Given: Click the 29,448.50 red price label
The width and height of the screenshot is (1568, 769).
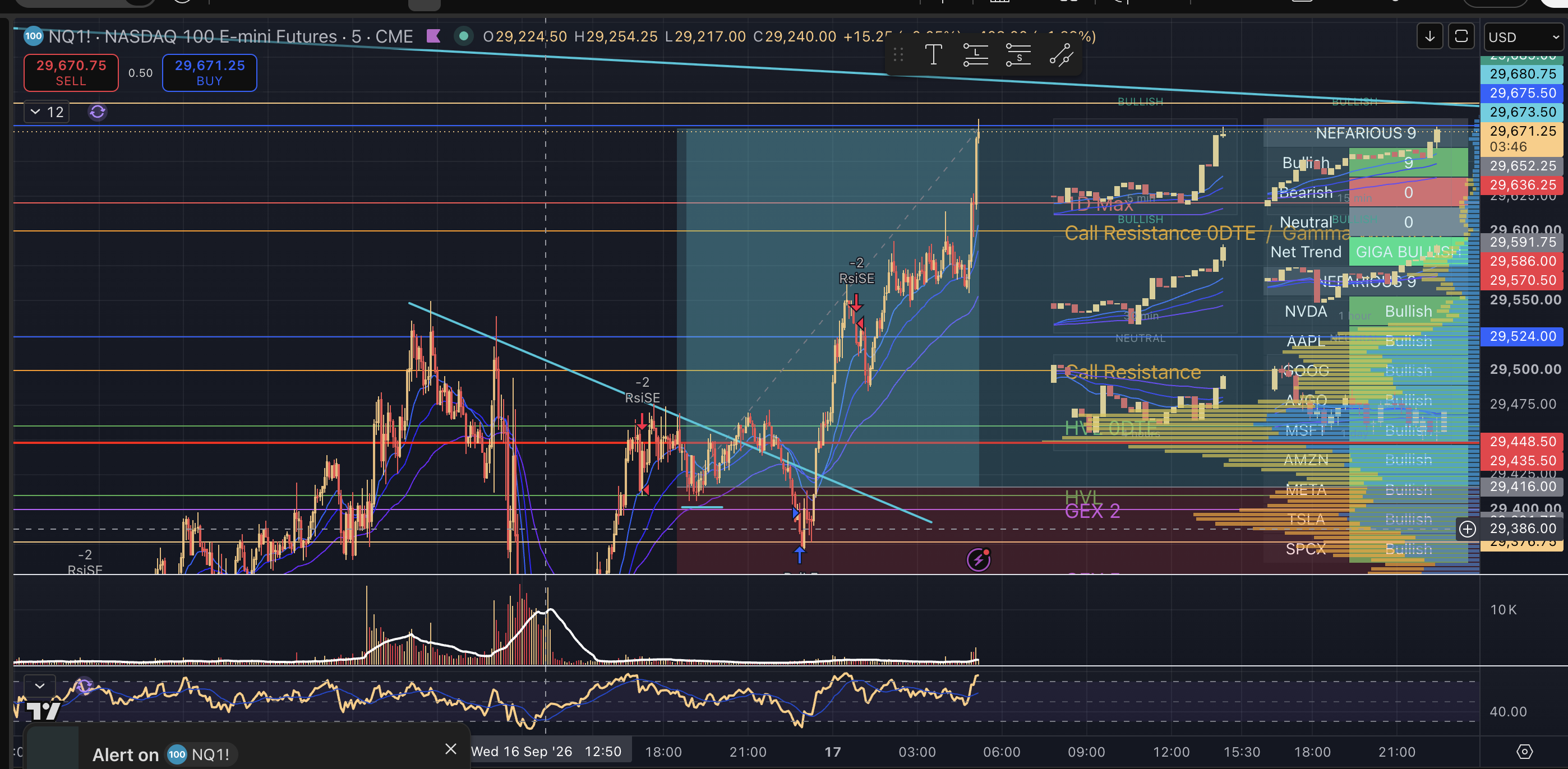Looking at the screenshot, I should coord(1522,442).
